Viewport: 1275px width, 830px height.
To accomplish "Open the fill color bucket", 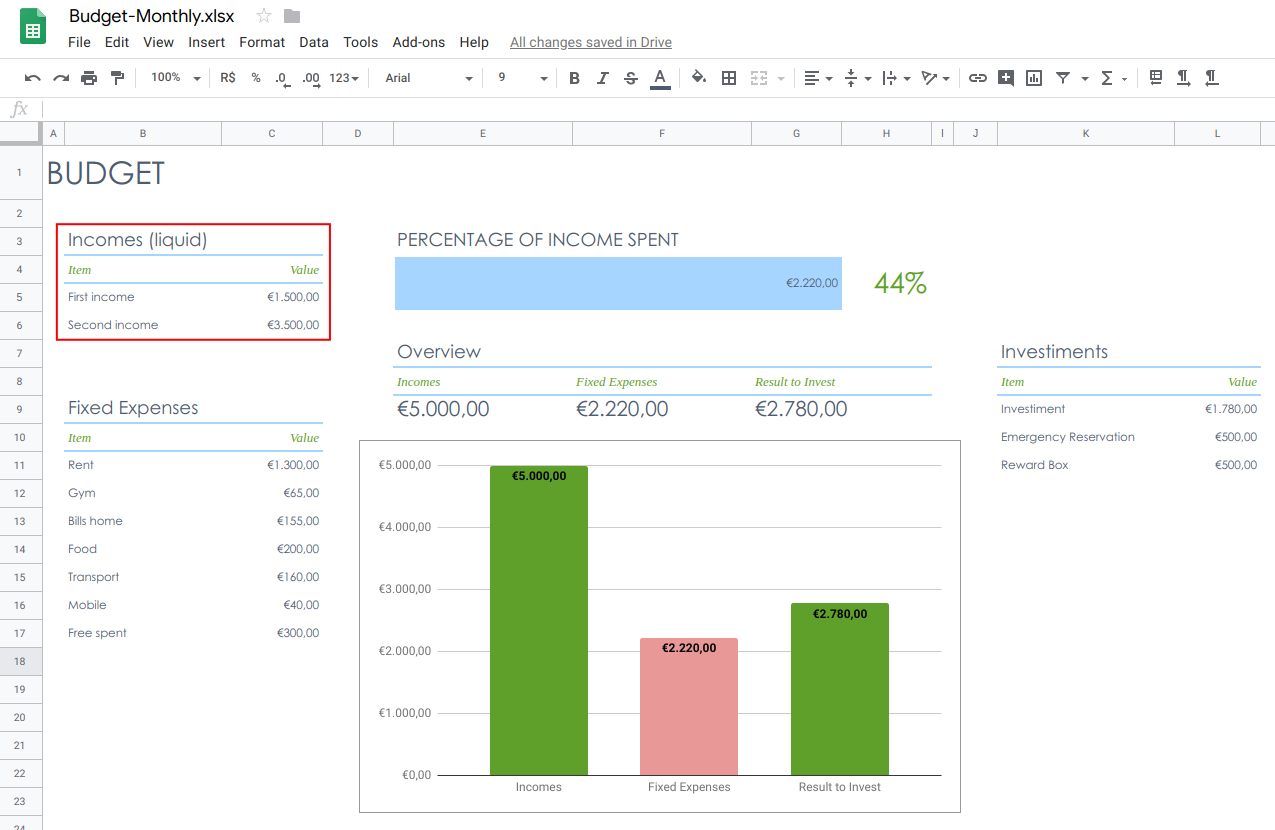I will pos(699,78).
